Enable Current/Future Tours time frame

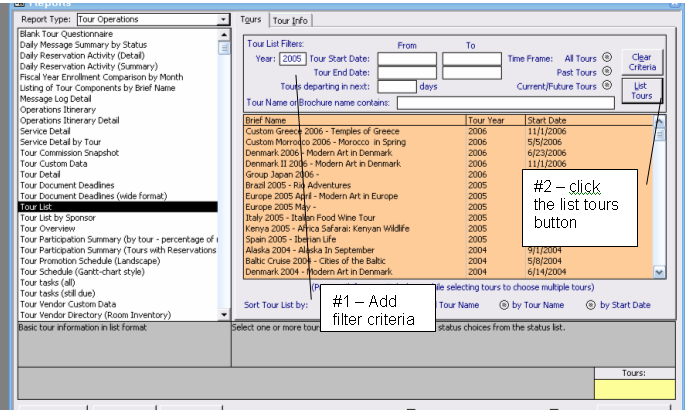coord(605,87)
